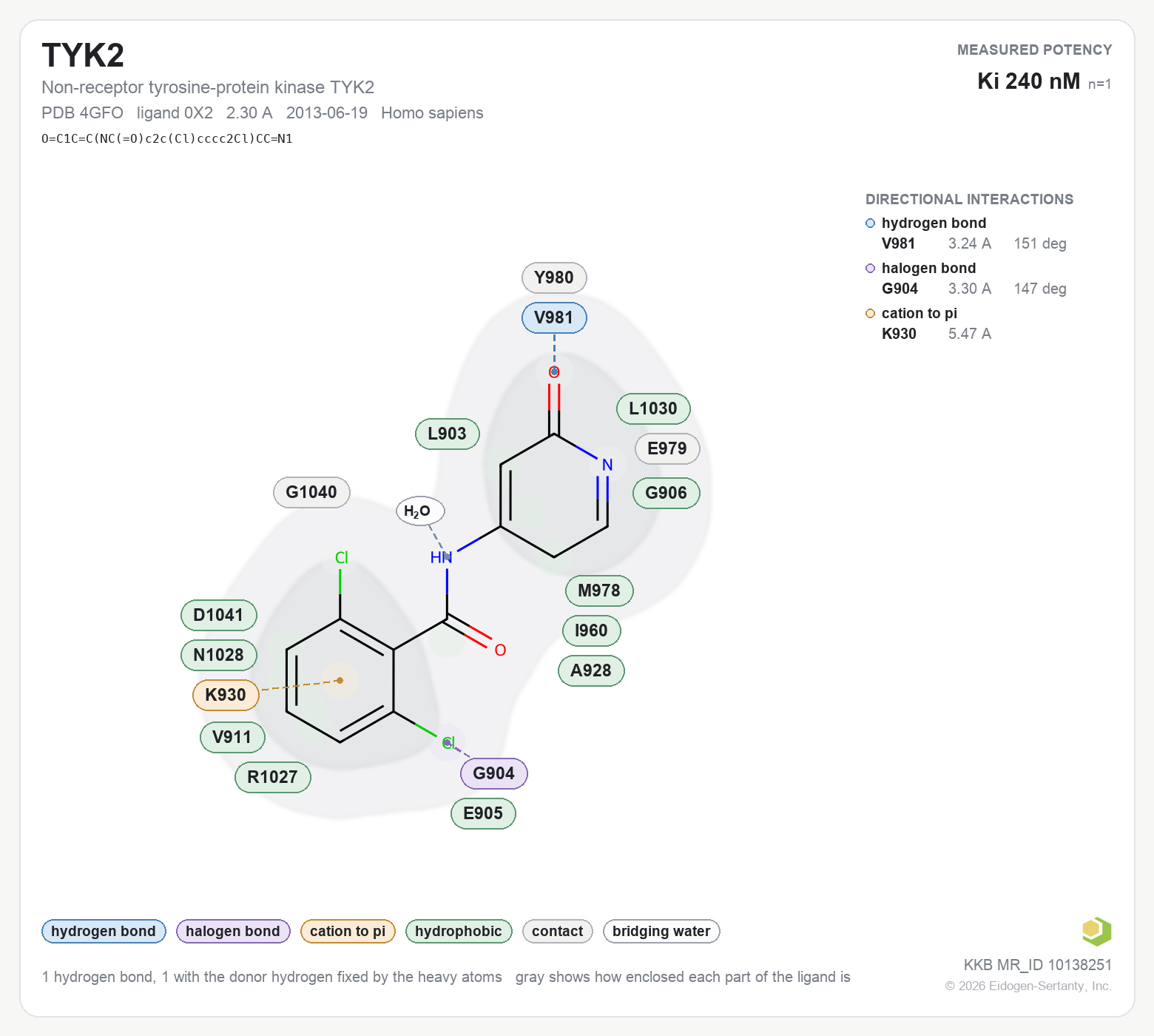Pick the E979 contact residue
The width and height of the screenshot is (1154, 1036).
pos(667,448)
